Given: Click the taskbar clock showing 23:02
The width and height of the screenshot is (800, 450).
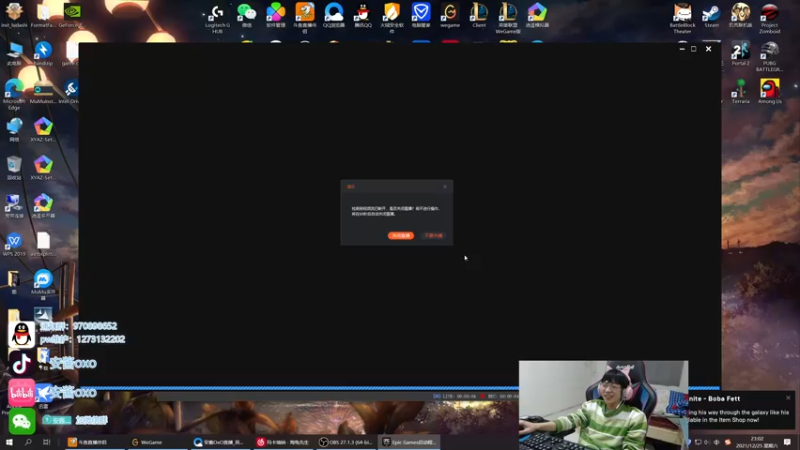Looking at the screenshot, I should [x=757, y=442].
